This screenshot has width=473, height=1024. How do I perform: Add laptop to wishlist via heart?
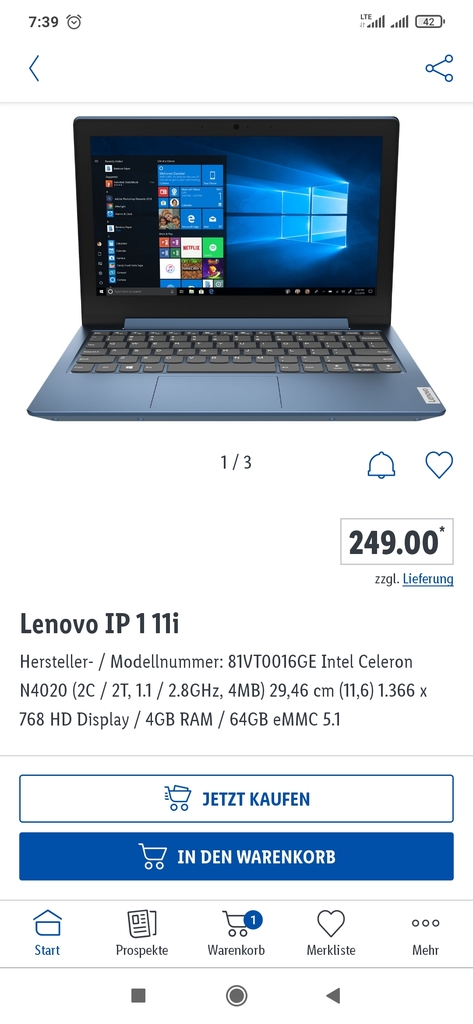click(439, 464)
